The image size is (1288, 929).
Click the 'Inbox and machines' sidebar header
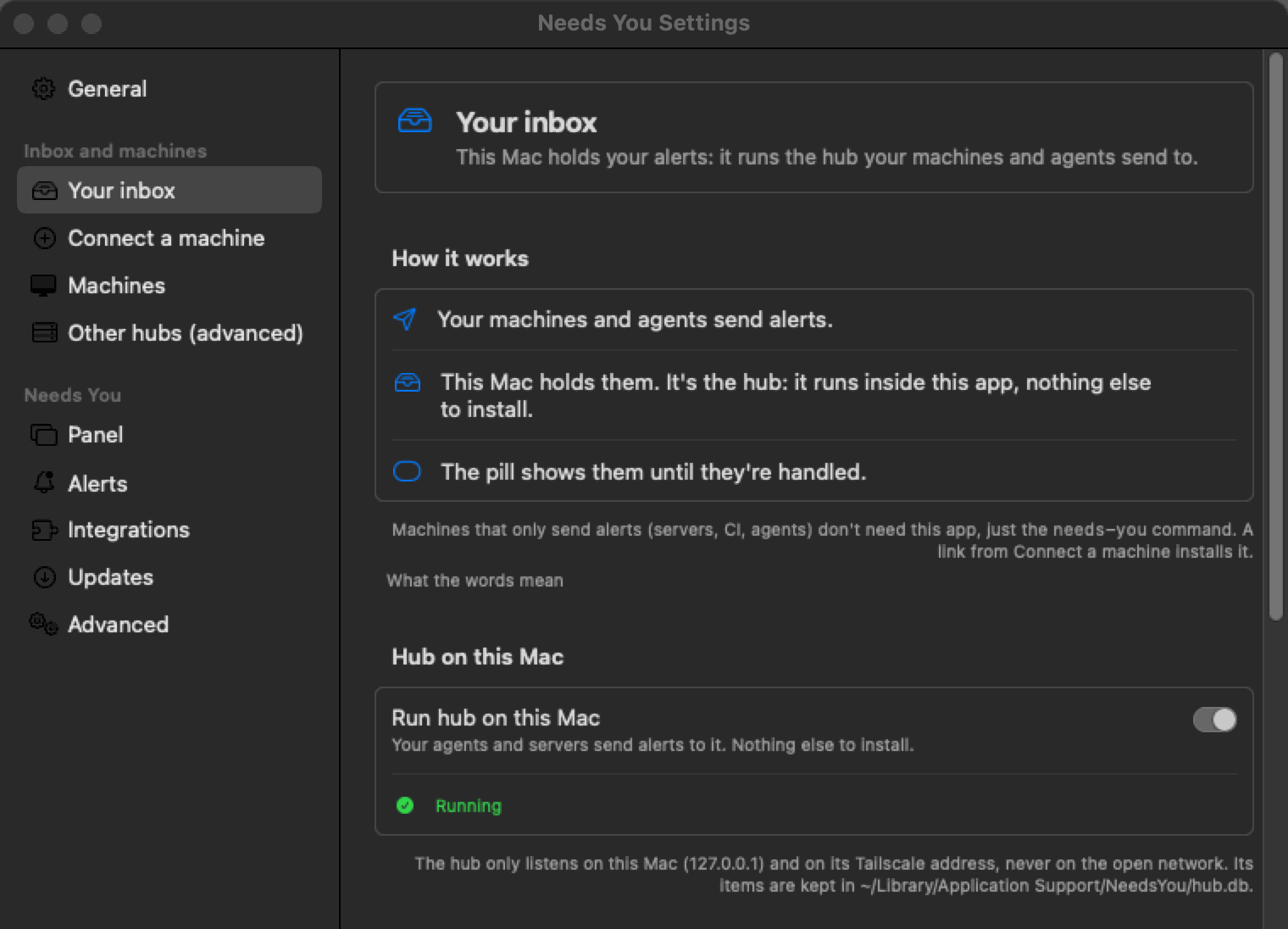(x=115, y=151)
